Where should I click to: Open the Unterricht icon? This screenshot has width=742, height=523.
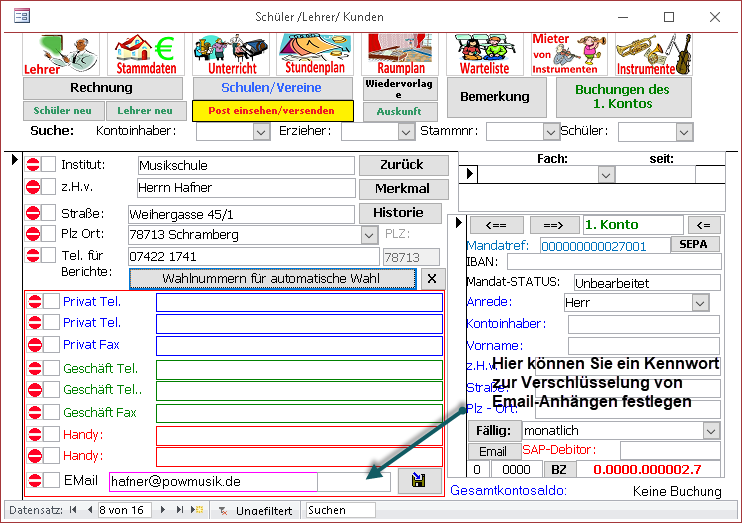pos(231,54)
